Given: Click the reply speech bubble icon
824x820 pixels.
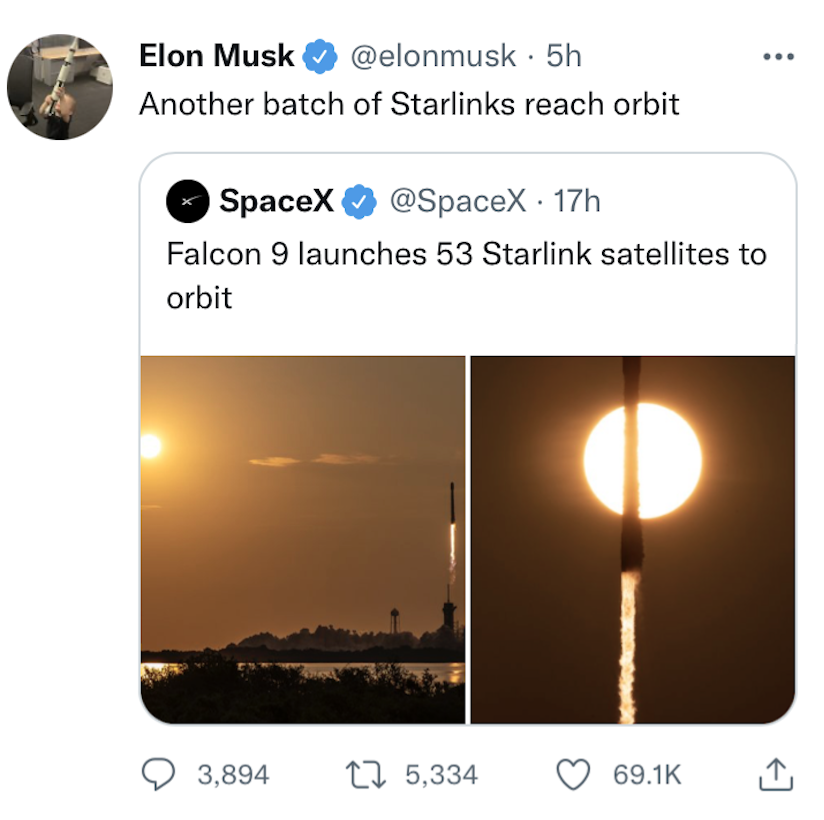Looking at the screenshot, I should point(159,774).
